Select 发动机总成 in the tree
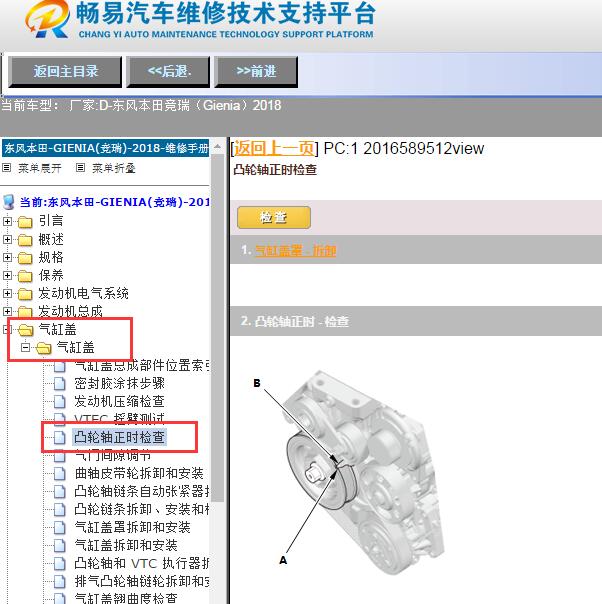Screen dimensions: 602x604 pyautogui.click(x=70, y=311)
